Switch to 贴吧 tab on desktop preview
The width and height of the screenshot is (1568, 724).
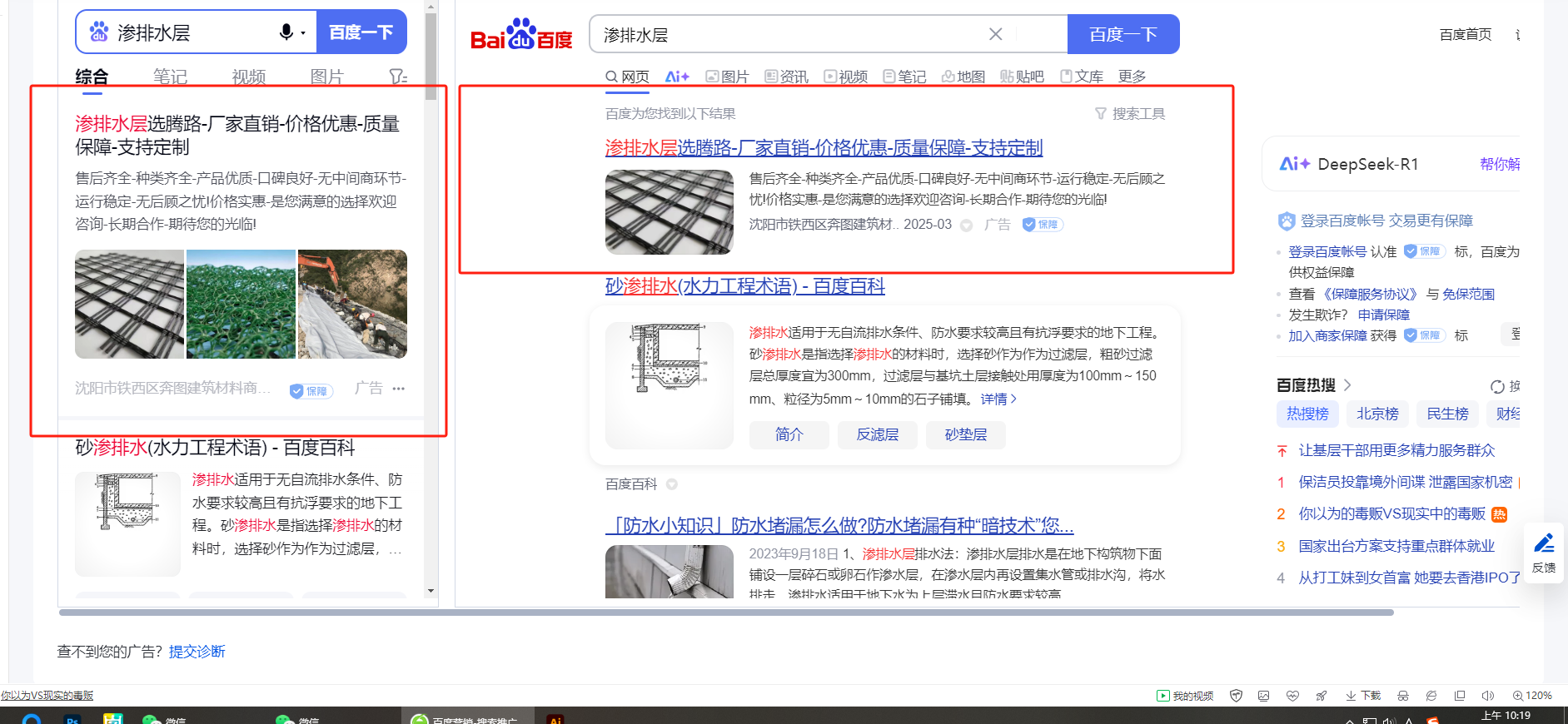coord(1022,77)
